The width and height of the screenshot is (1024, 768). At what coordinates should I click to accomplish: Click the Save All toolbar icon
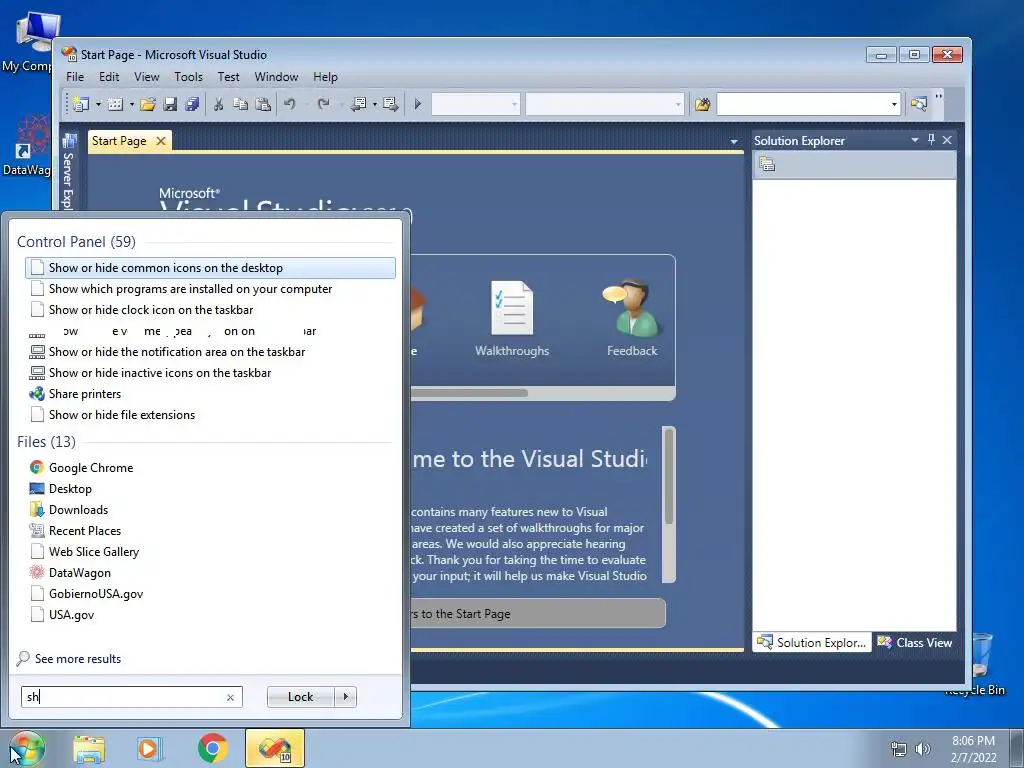coord(192,104)
